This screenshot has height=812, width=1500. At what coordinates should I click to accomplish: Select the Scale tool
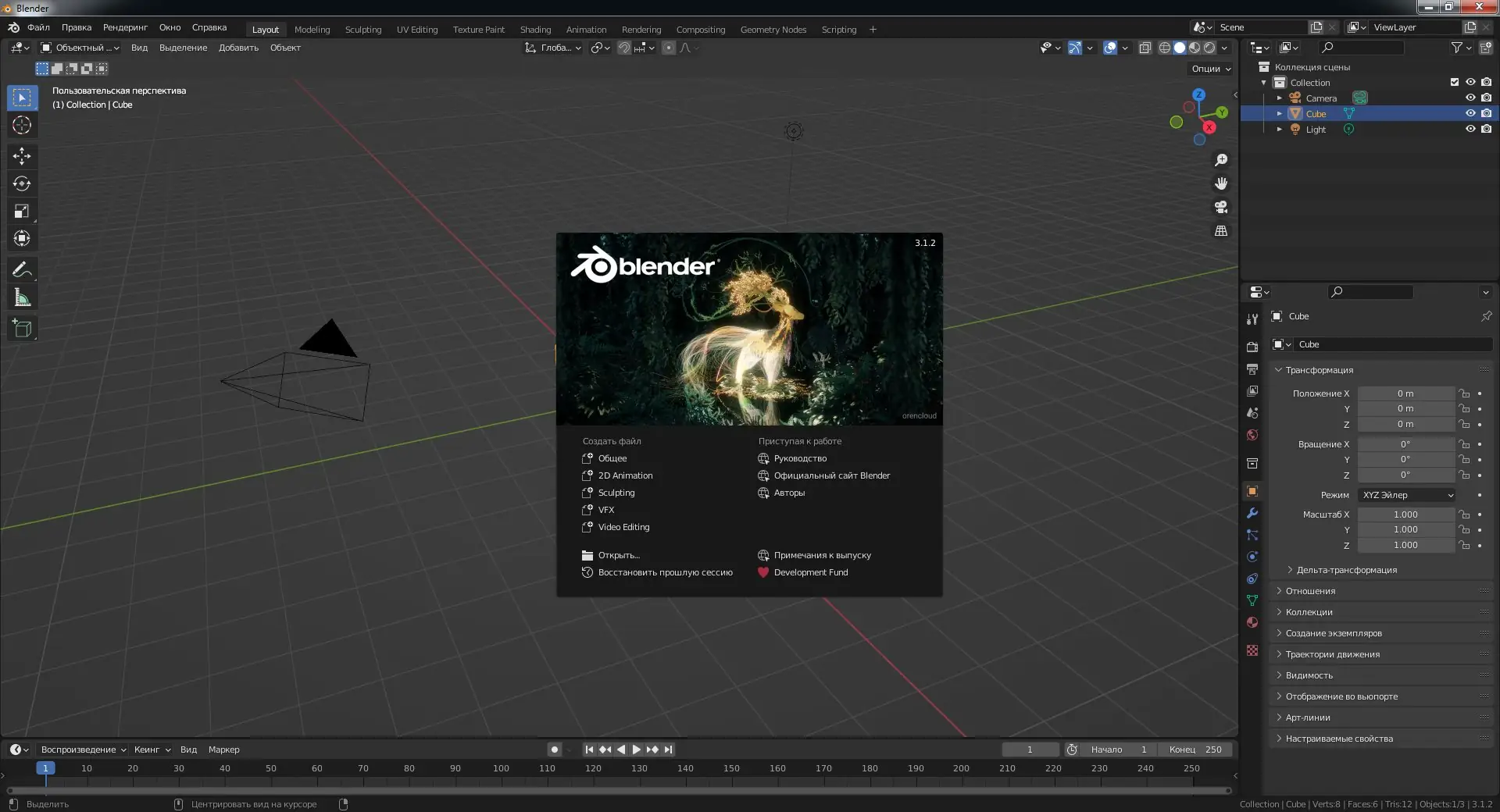coord(22,211)
